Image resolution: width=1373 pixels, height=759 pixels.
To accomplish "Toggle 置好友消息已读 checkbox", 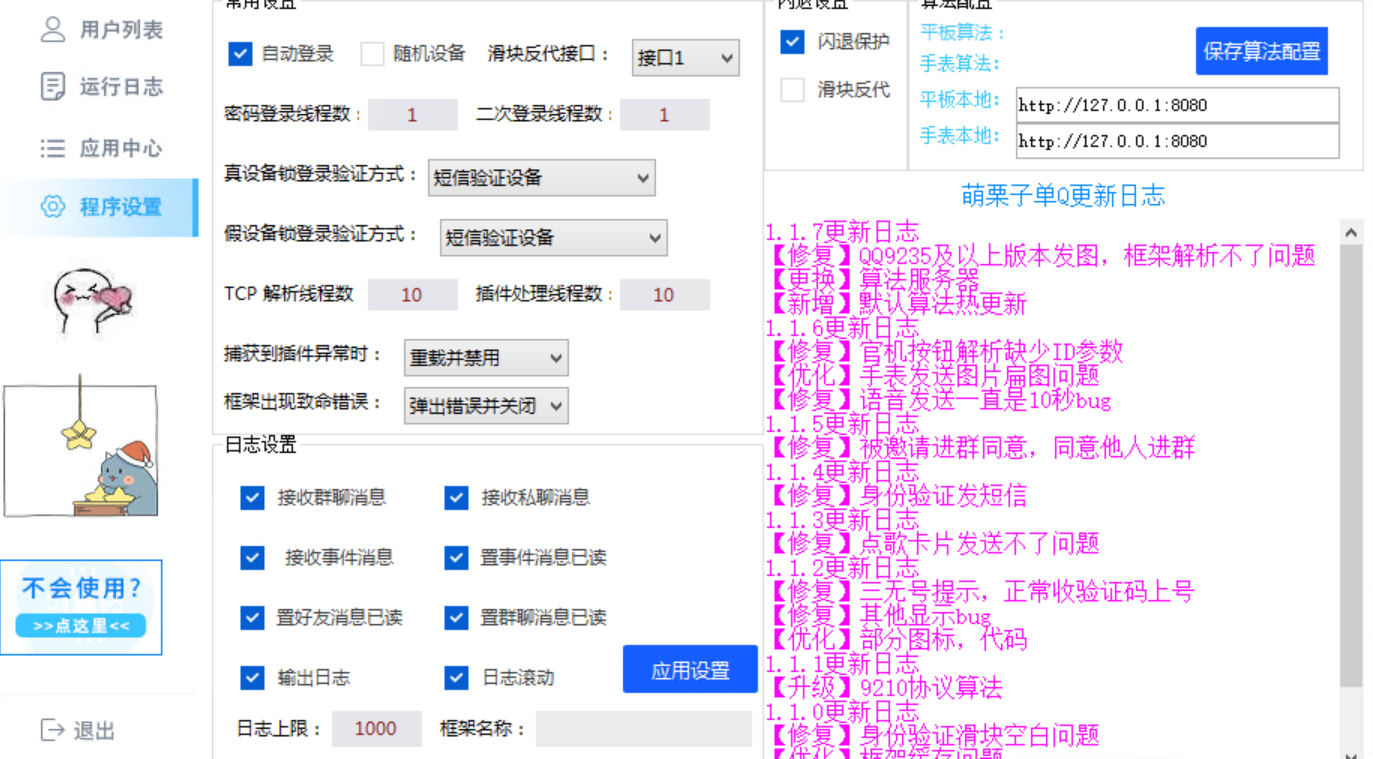I will pos(252,618).
